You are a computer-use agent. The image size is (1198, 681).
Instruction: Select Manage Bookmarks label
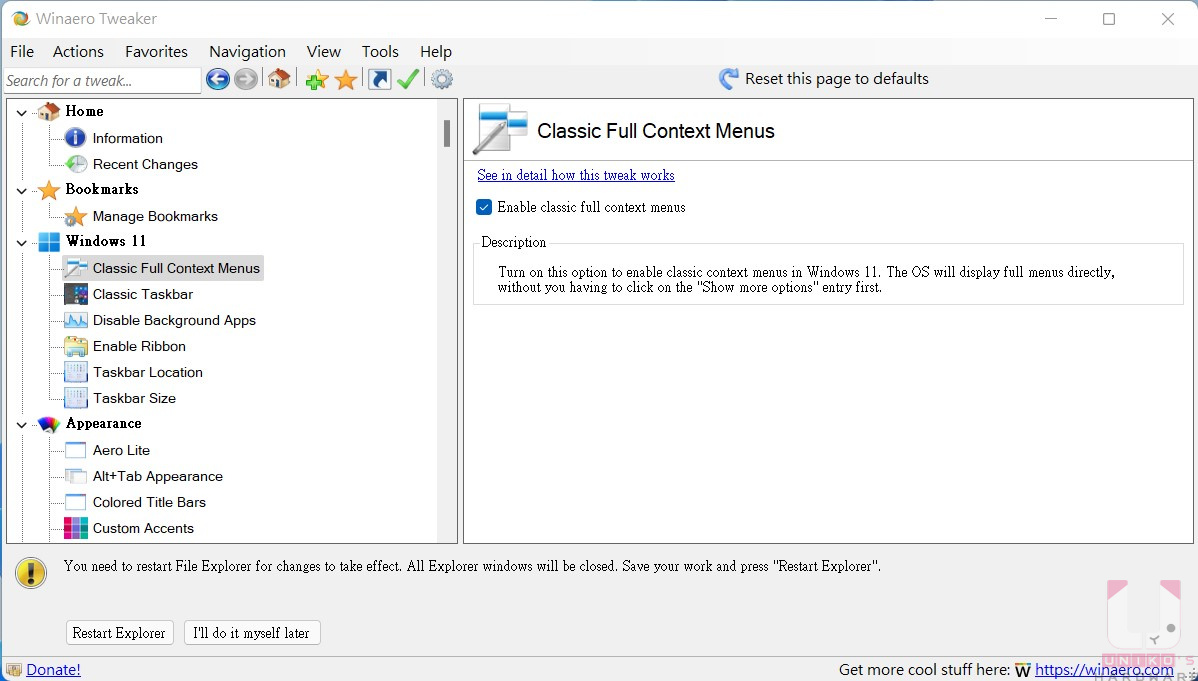155,216
